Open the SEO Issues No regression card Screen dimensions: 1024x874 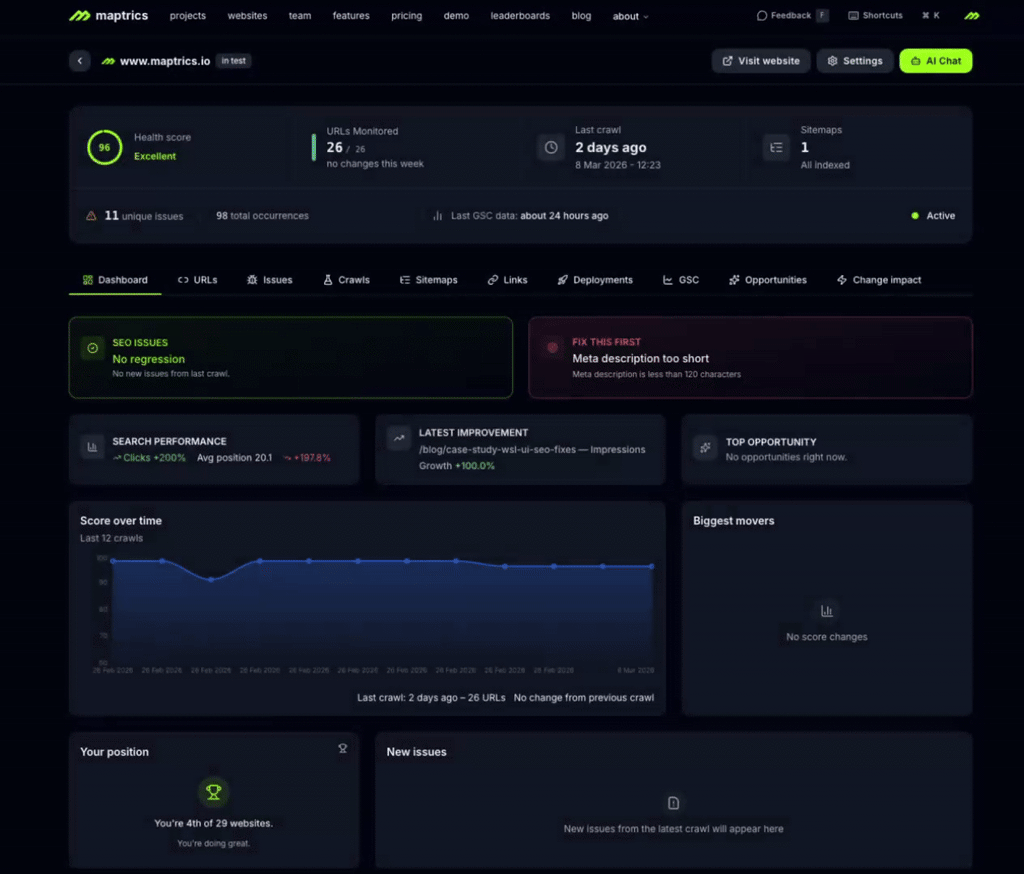(x=291, y=357)
